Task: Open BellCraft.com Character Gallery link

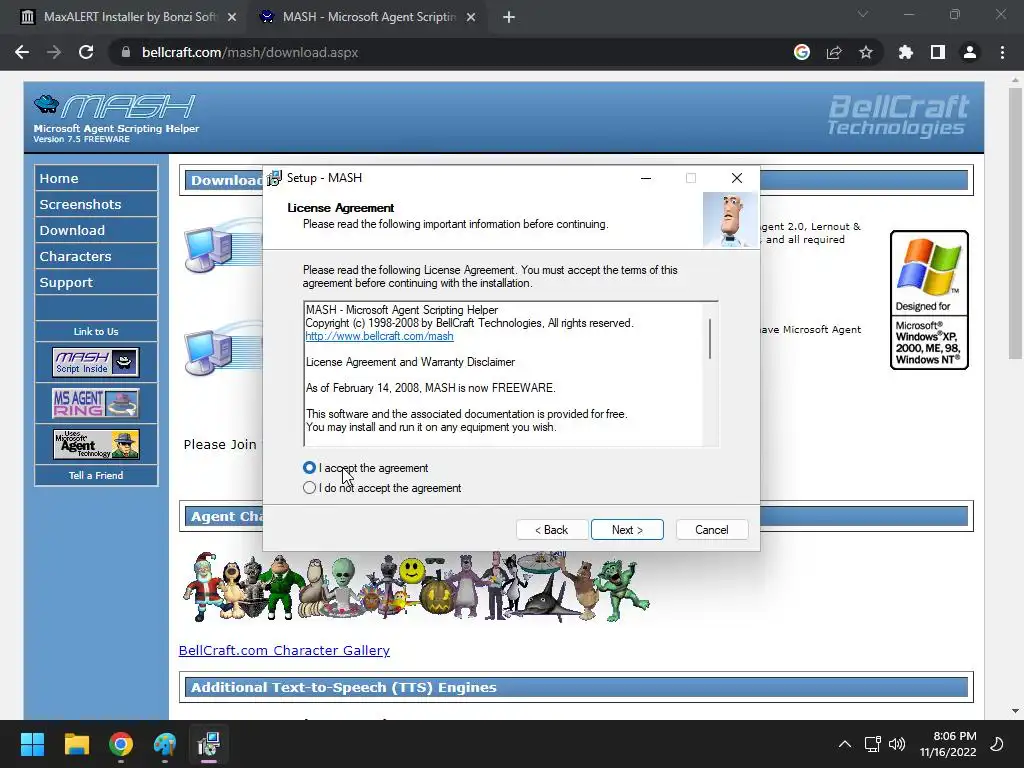Action: coord(284,650)
